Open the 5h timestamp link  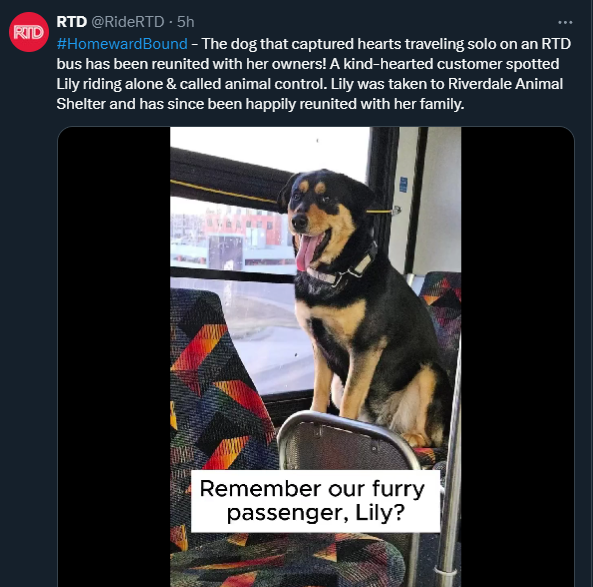pyautogui.click(x=186, y=22)
